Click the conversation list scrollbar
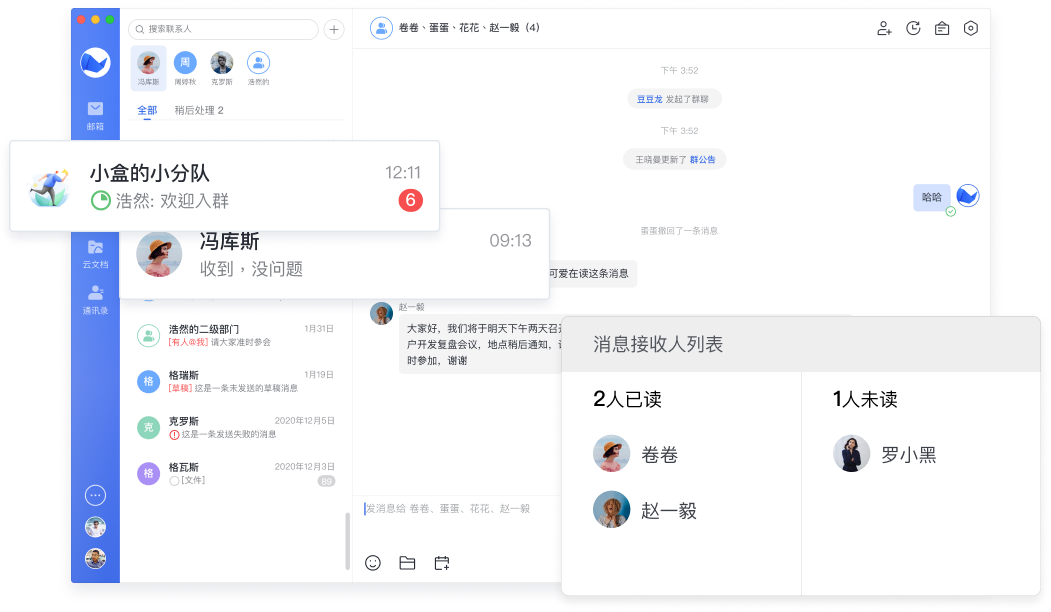 [347, 540]
